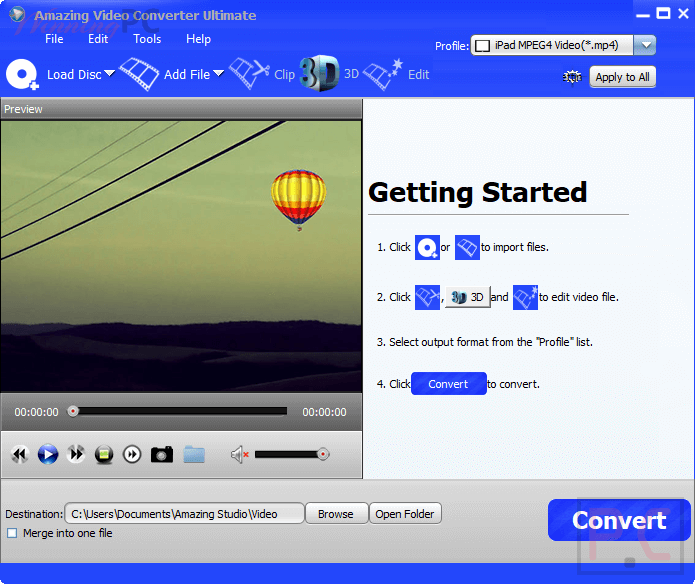695x584 pixels.
Task: Click the video preview area
Action: point(181,256)
